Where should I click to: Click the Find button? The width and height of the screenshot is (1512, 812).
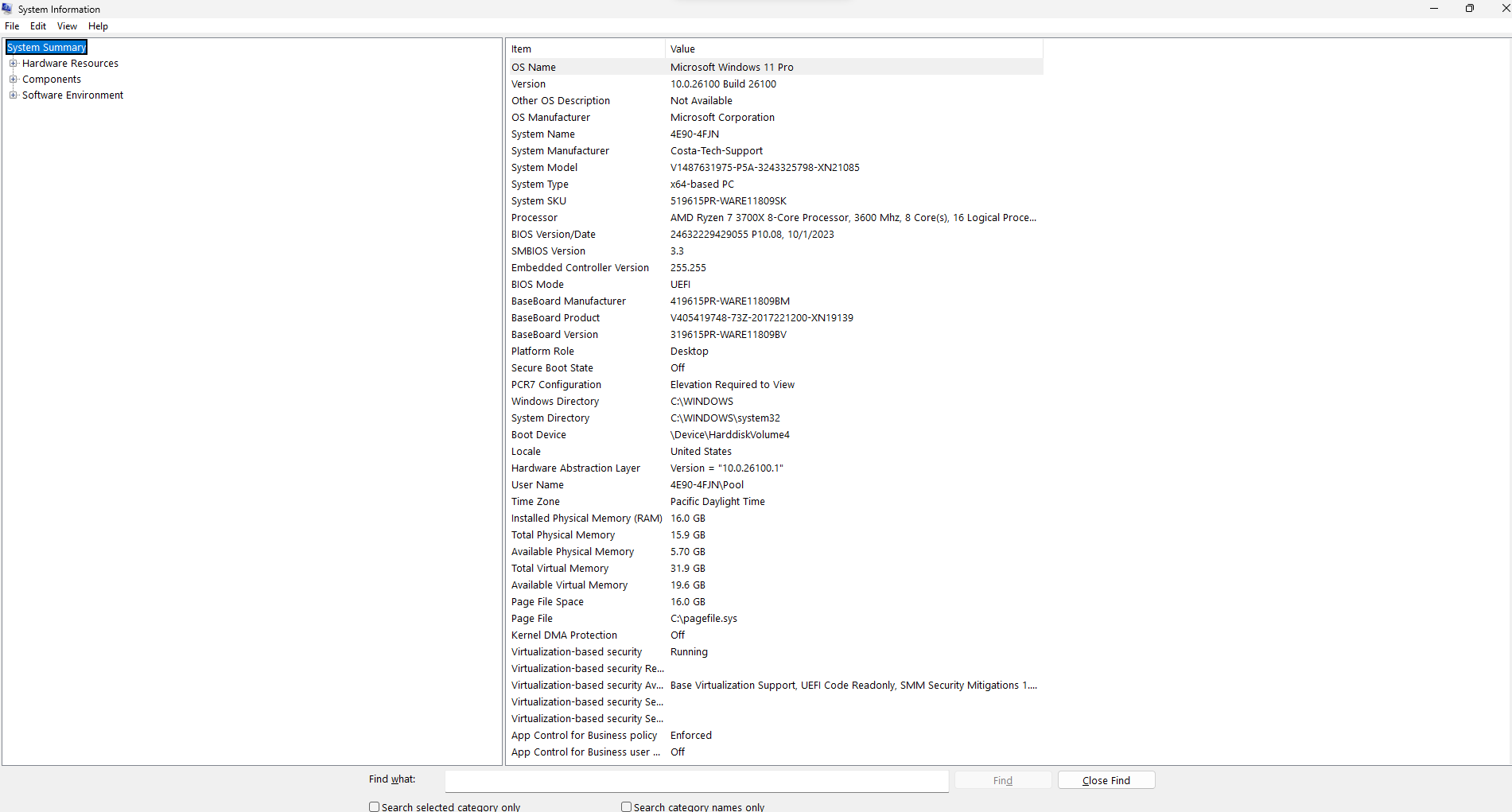[1003, 781]
